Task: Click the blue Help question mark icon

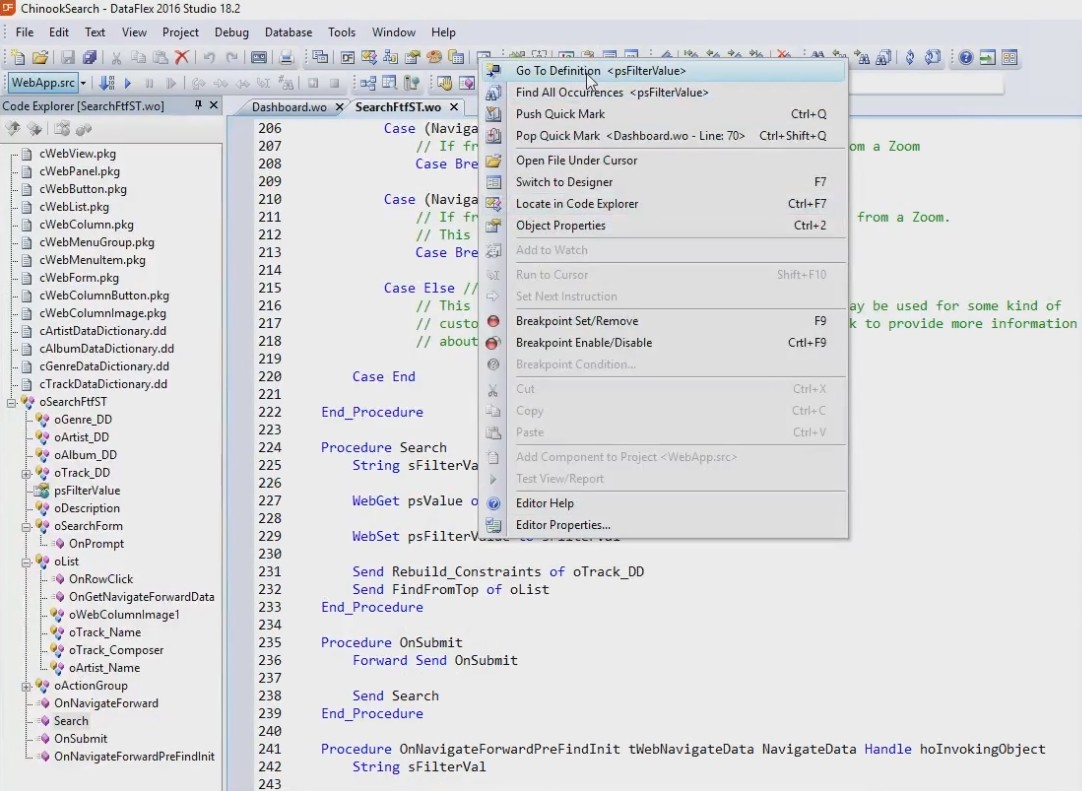Action: 965,58
